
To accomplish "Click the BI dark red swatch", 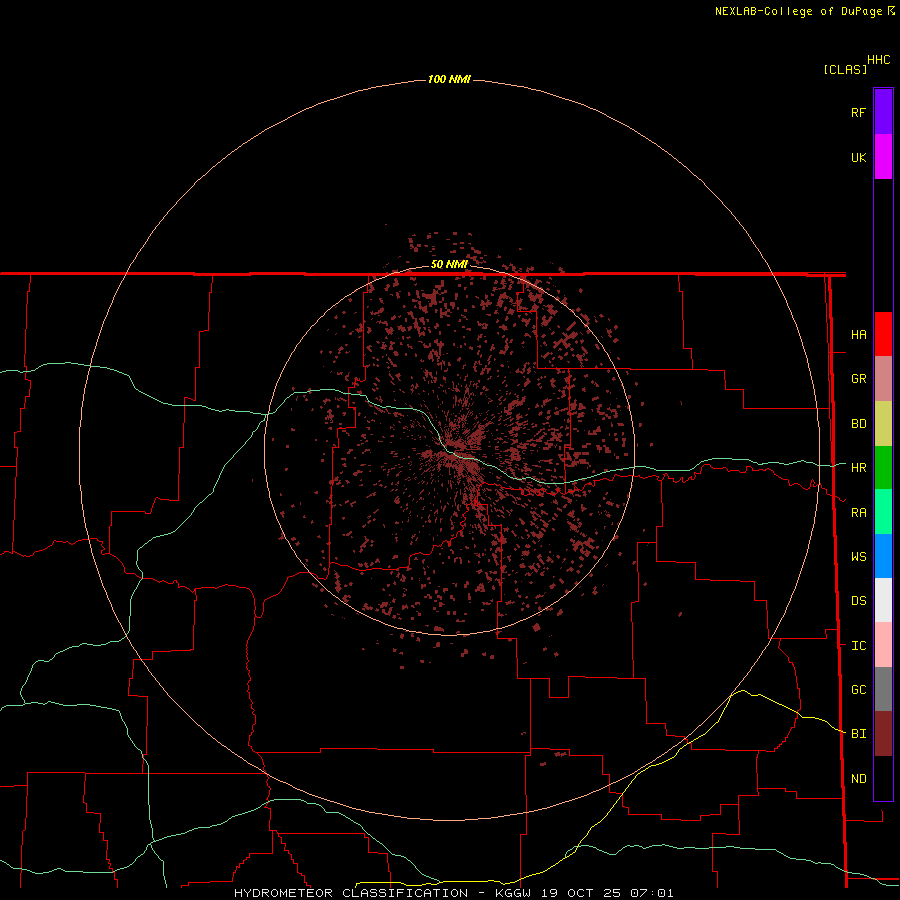I will 883,734.
